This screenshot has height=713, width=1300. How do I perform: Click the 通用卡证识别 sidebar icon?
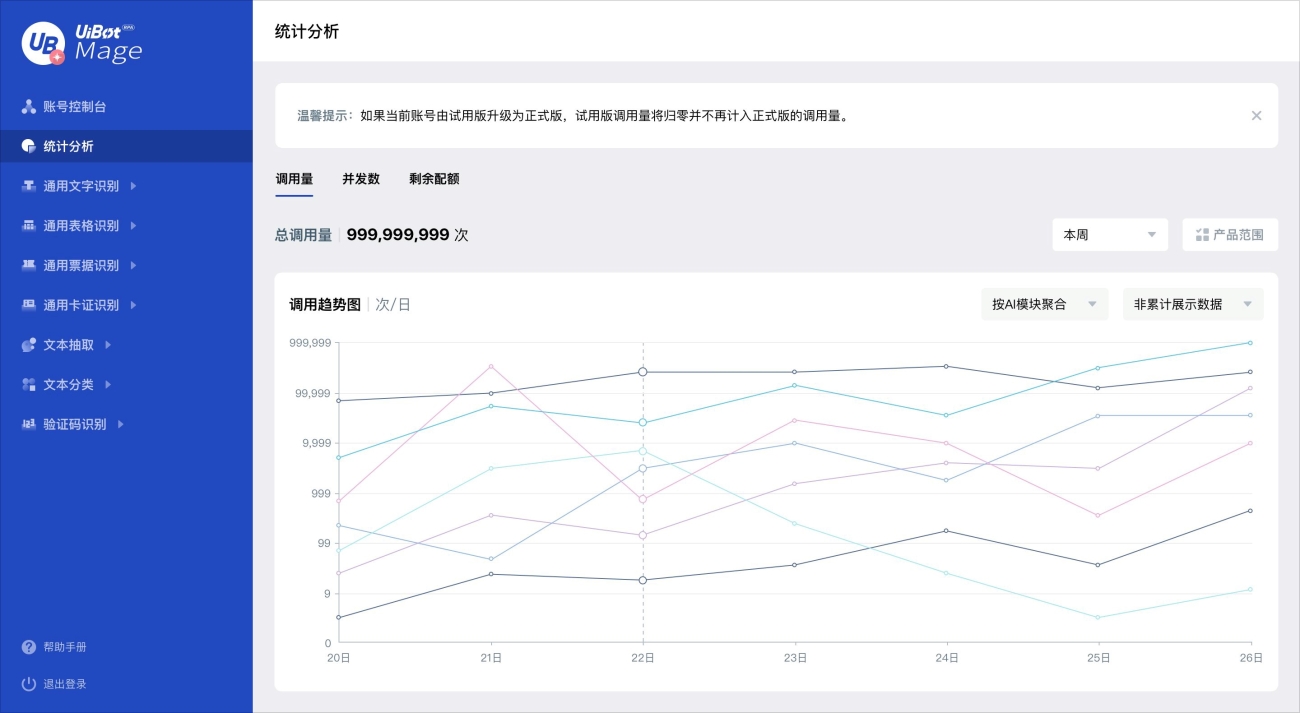pyautogui.click(x=29, y=305)
